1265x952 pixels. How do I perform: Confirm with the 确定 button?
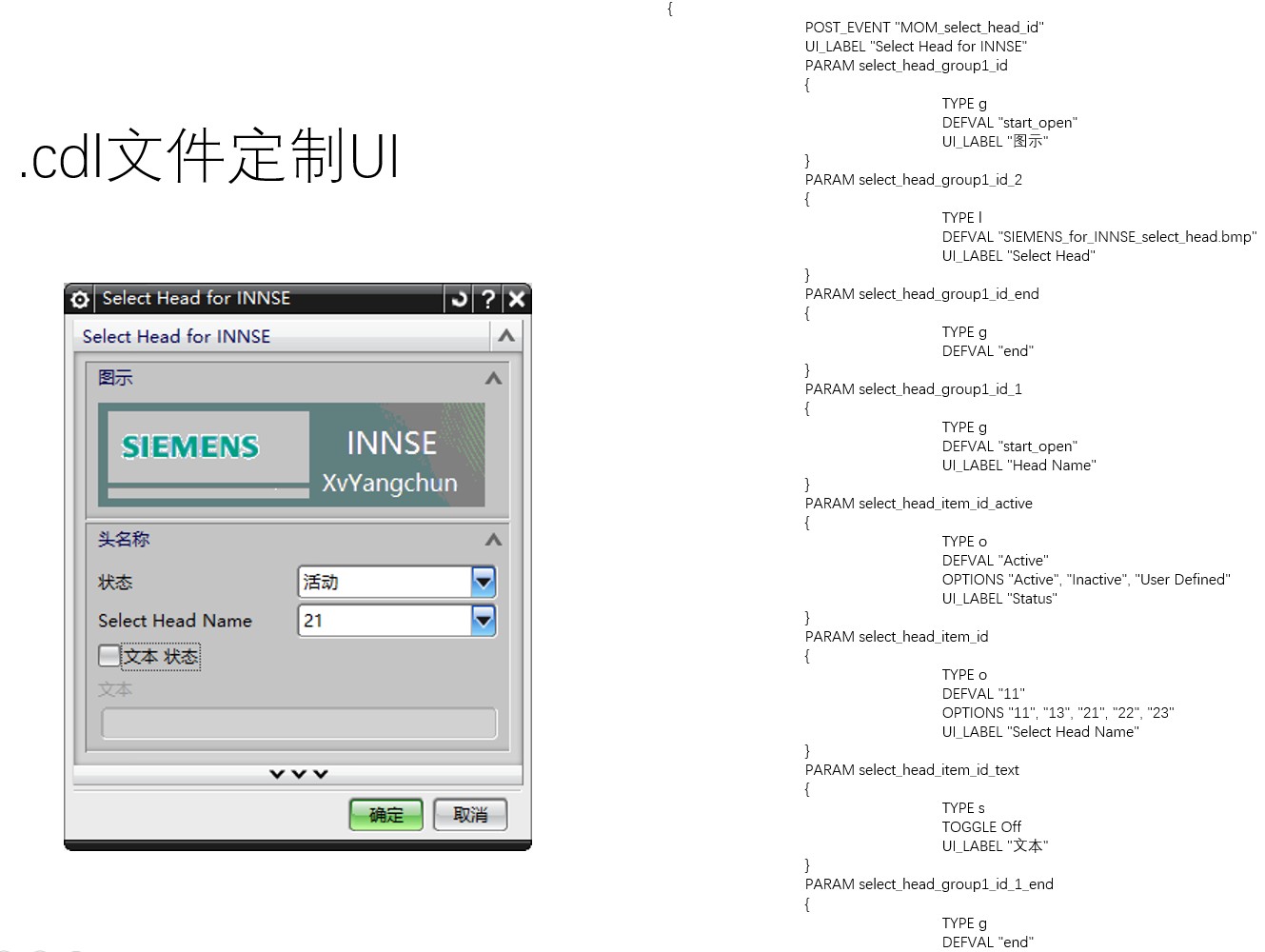(385, 815)
